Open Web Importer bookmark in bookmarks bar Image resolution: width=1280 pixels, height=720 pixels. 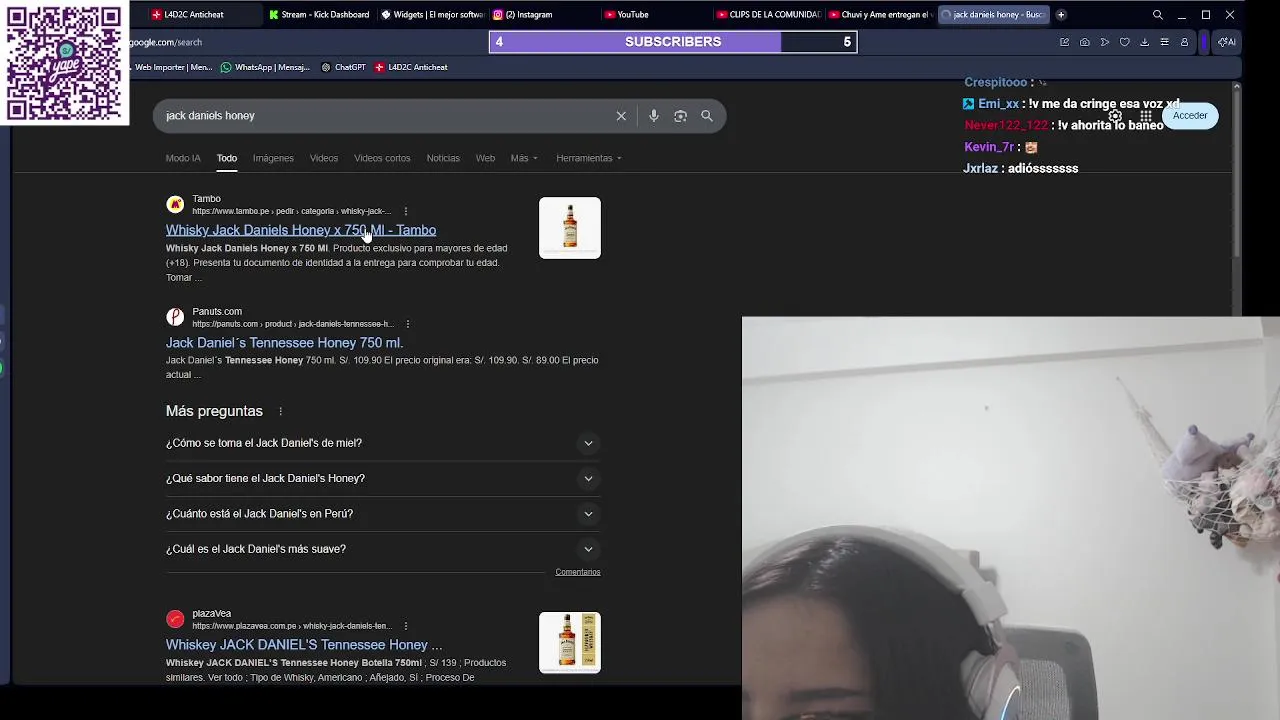[172, 67]
